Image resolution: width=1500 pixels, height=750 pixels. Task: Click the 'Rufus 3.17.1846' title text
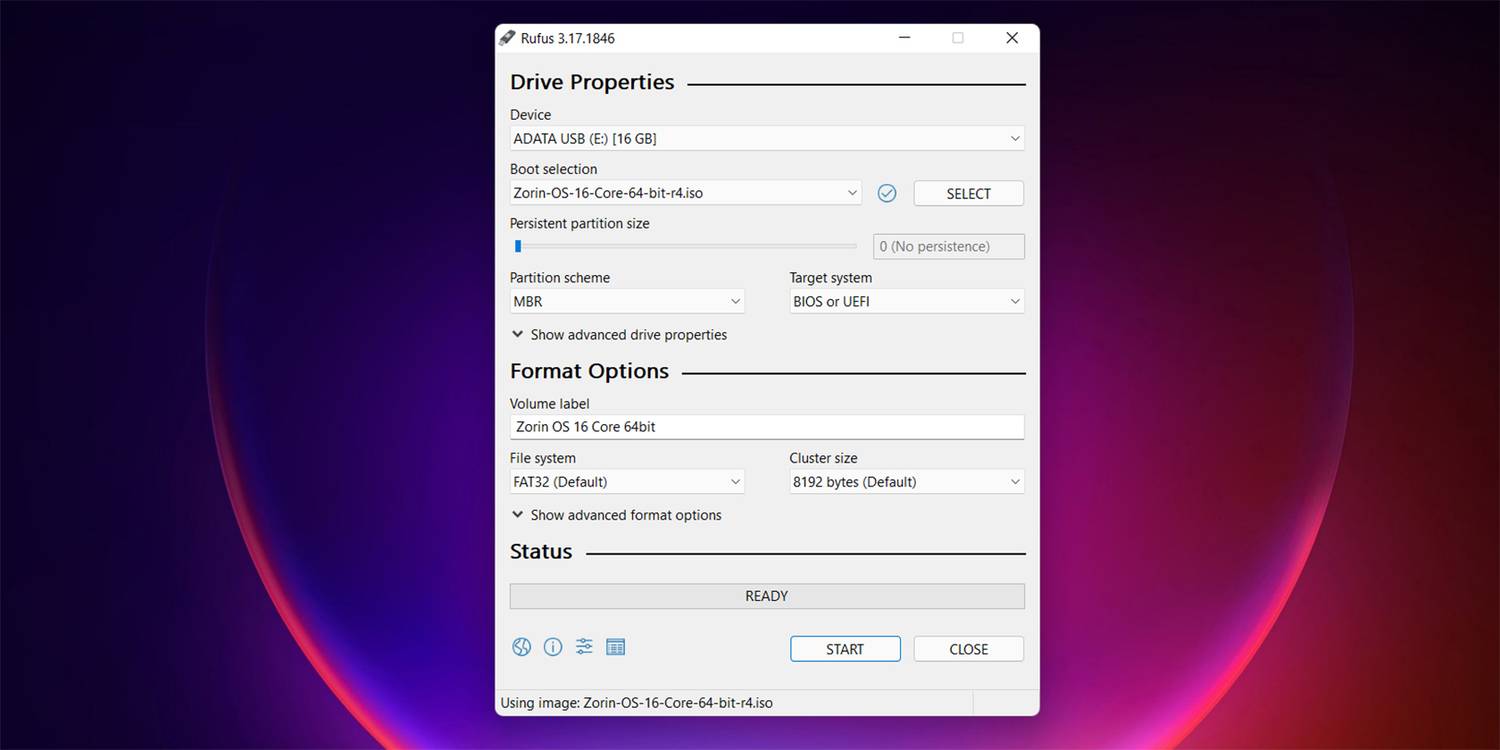pos(568,38)
